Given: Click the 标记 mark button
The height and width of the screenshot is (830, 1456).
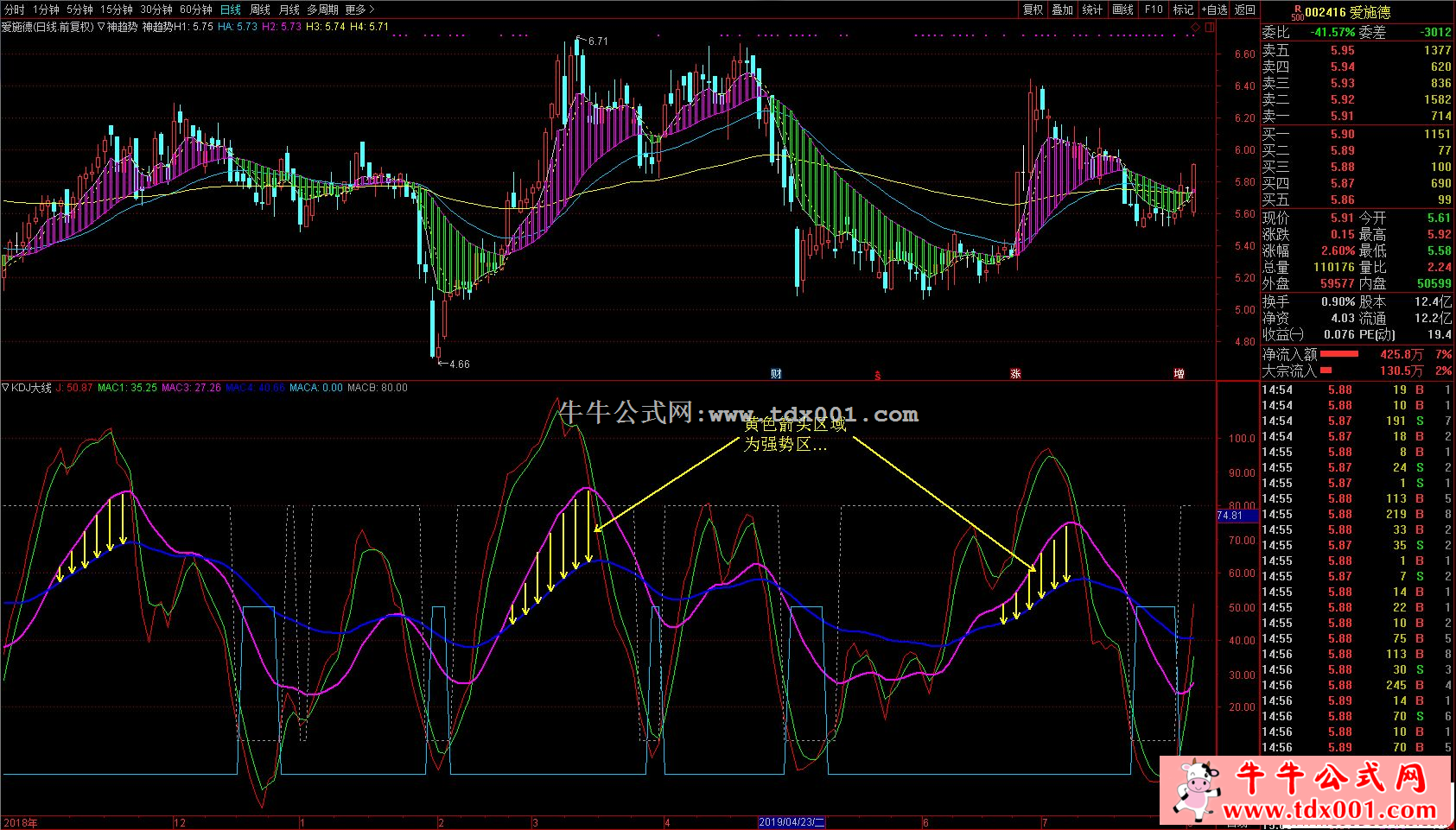Looking at the screenshot, I should coord(1184,10).
